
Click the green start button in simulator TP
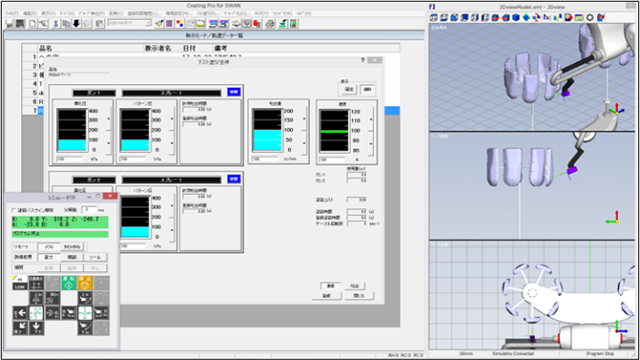click(x=69, y=282)
